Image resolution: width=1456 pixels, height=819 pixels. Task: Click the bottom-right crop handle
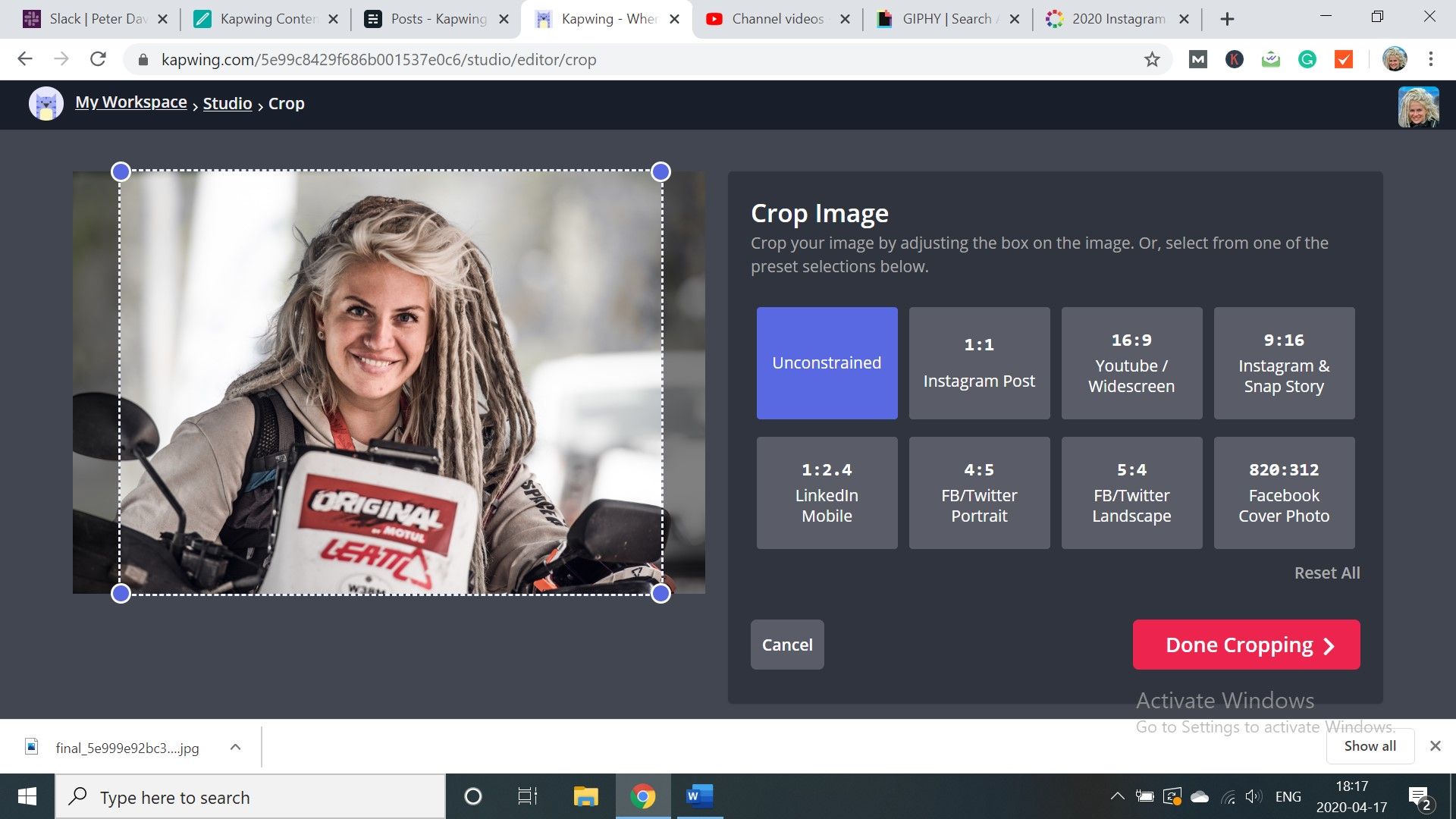(x=661, y=594)
